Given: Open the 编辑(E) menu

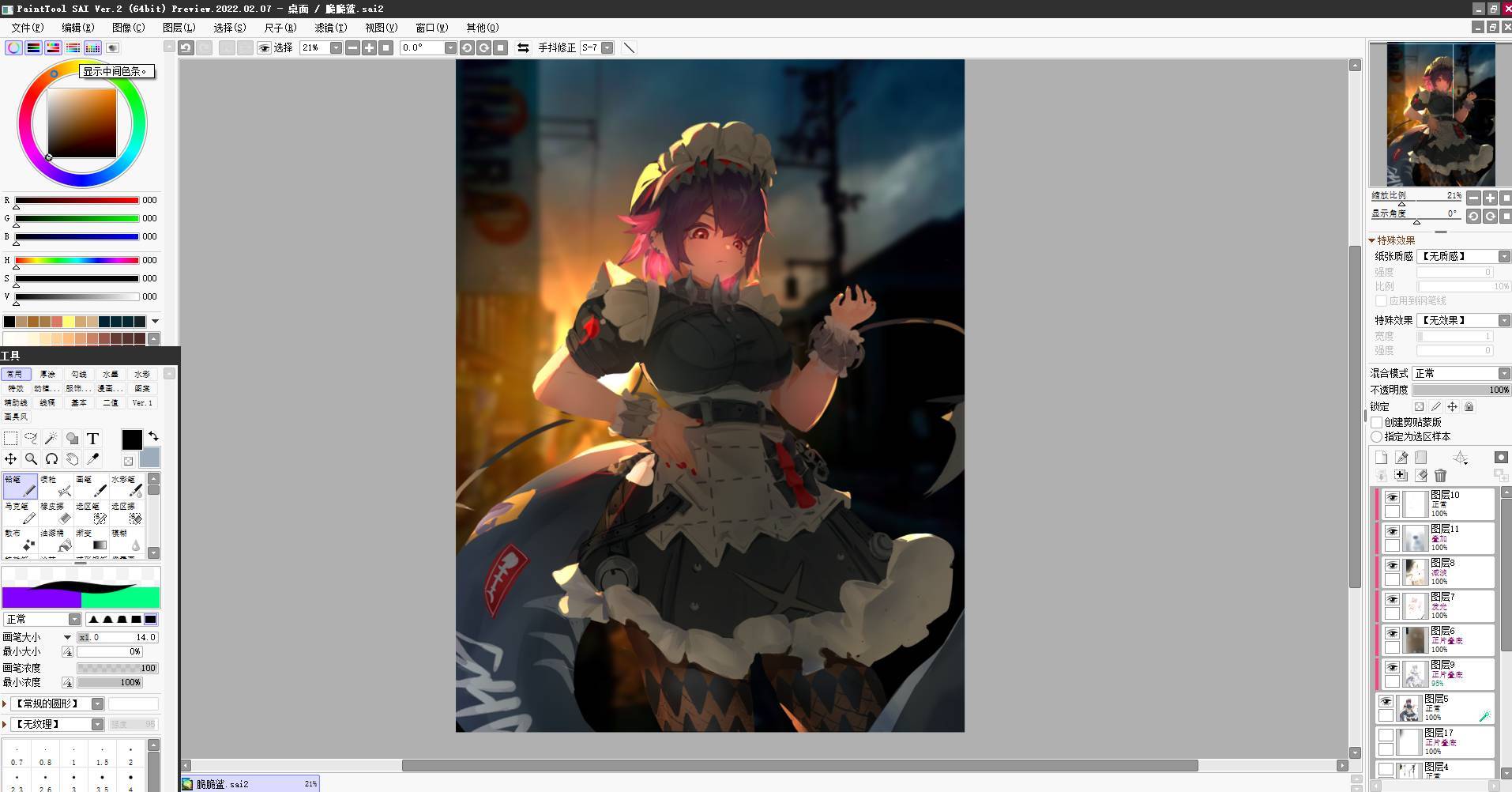Looking at the screenshot, I should pos(78,28).
